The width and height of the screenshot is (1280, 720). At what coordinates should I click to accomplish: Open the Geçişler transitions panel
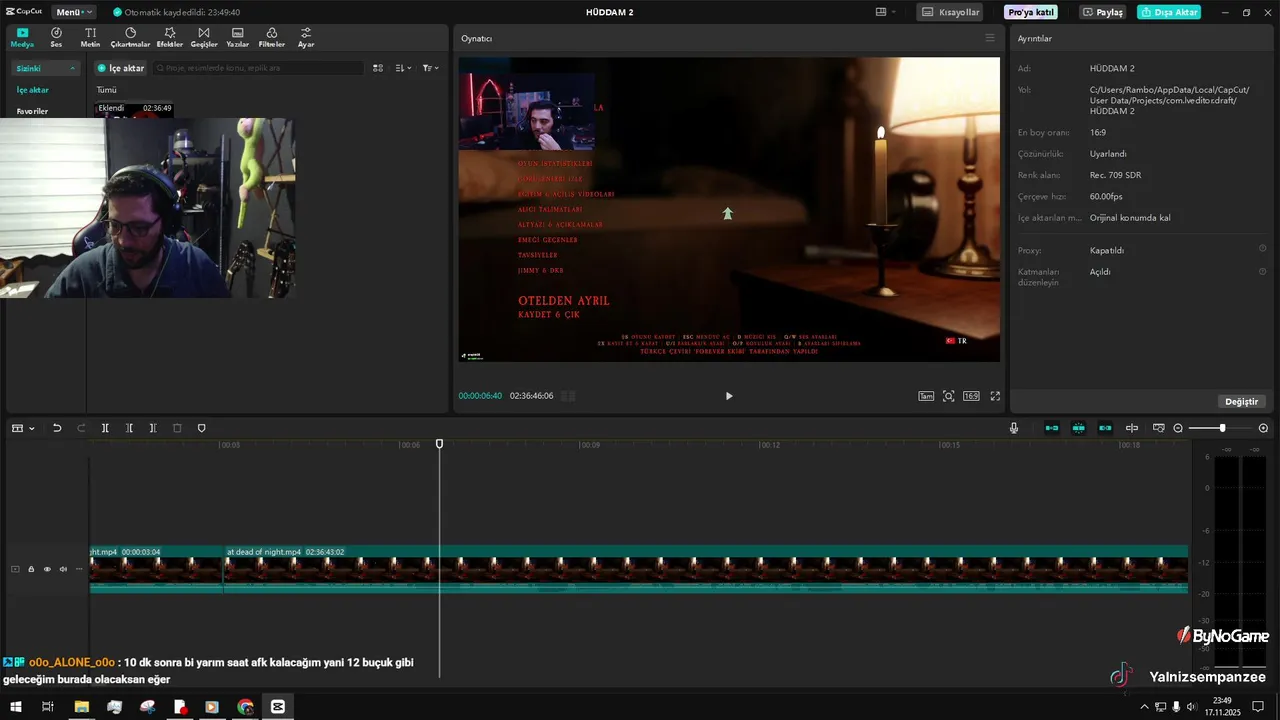pyautogui.click(x=204, y=38)
